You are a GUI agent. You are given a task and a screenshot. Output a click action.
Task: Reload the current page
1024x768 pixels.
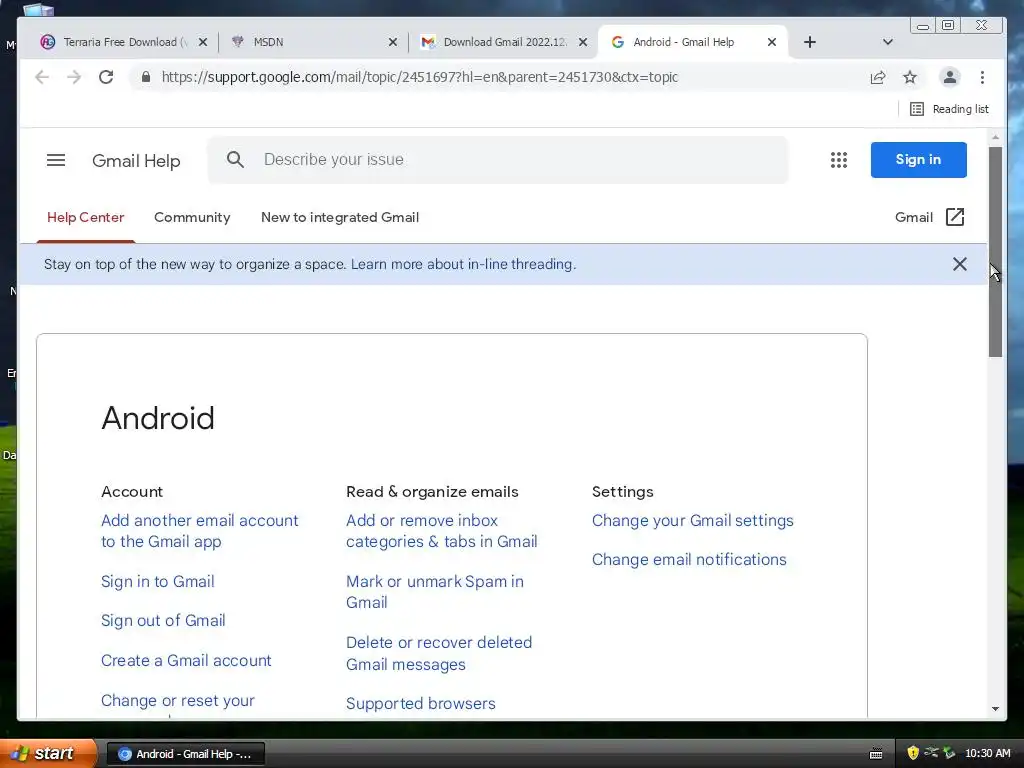point(106,77)
